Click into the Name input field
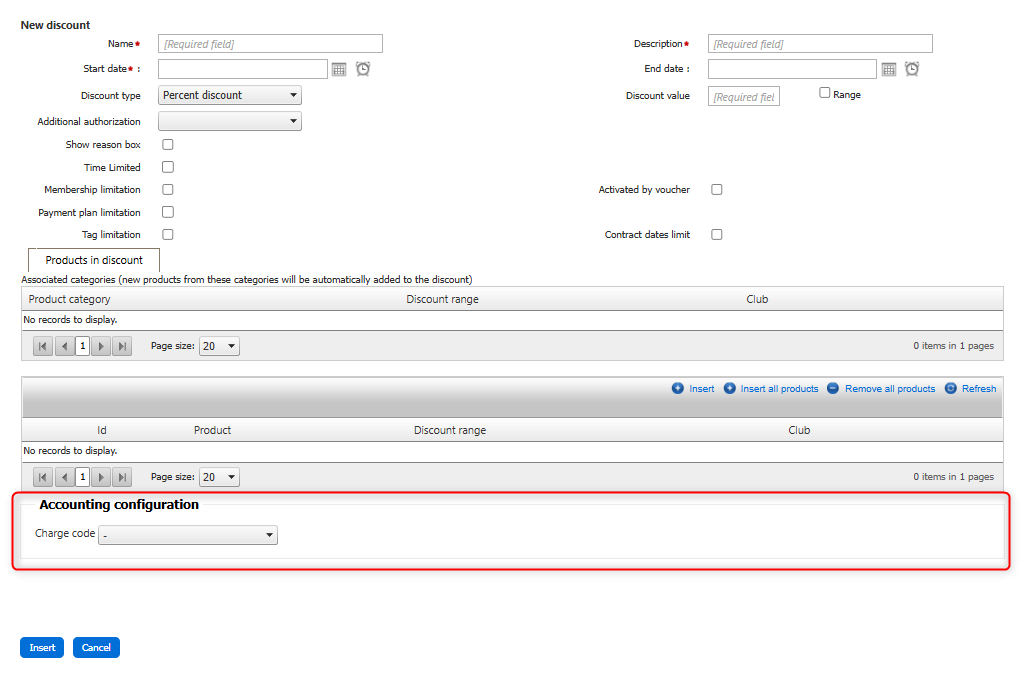The image size is (1021, 682). point(270,44)
